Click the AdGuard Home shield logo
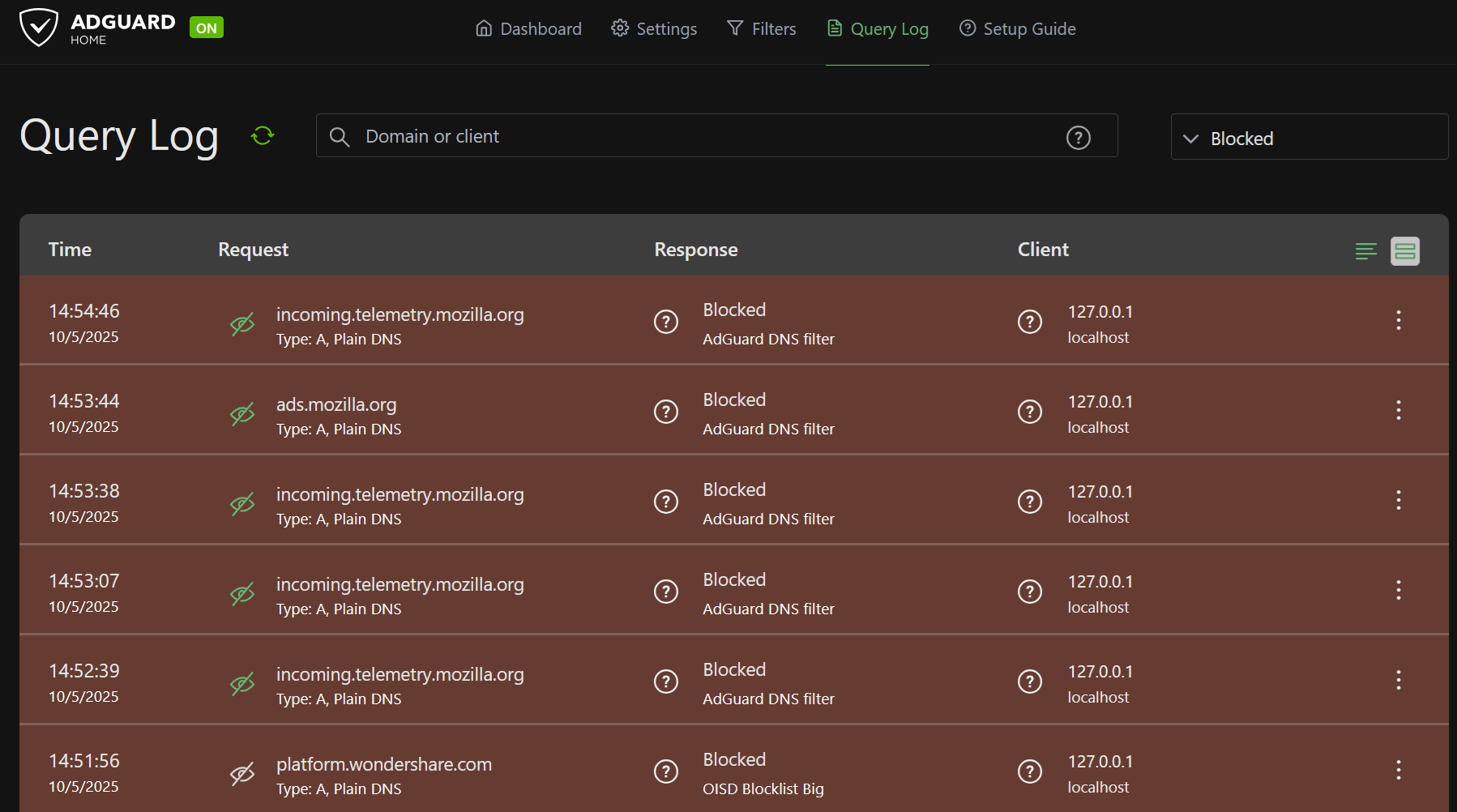1457x812 pixels. [x=39, y=26]
